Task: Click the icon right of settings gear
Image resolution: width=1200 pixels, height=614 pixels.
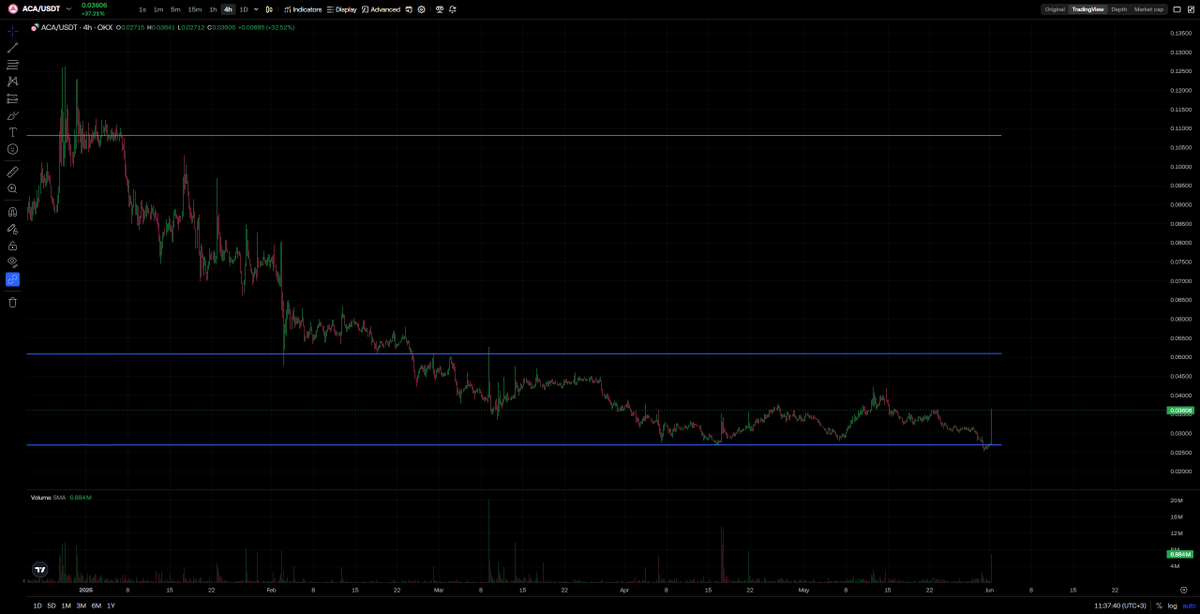Action: click(439, 9)
